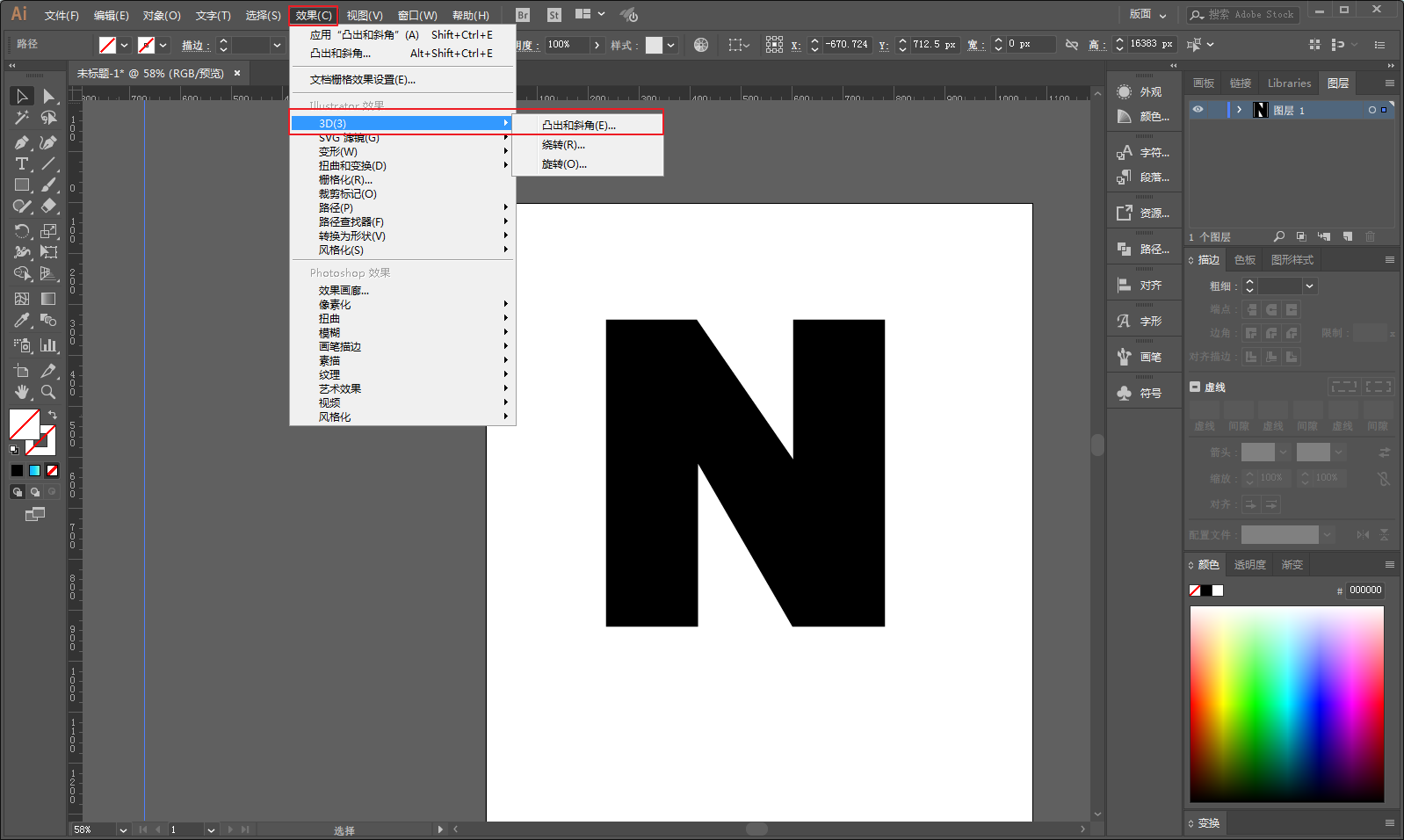Choose the Magic Wand tool
The image size is (1404, 840).
(22, 118)
